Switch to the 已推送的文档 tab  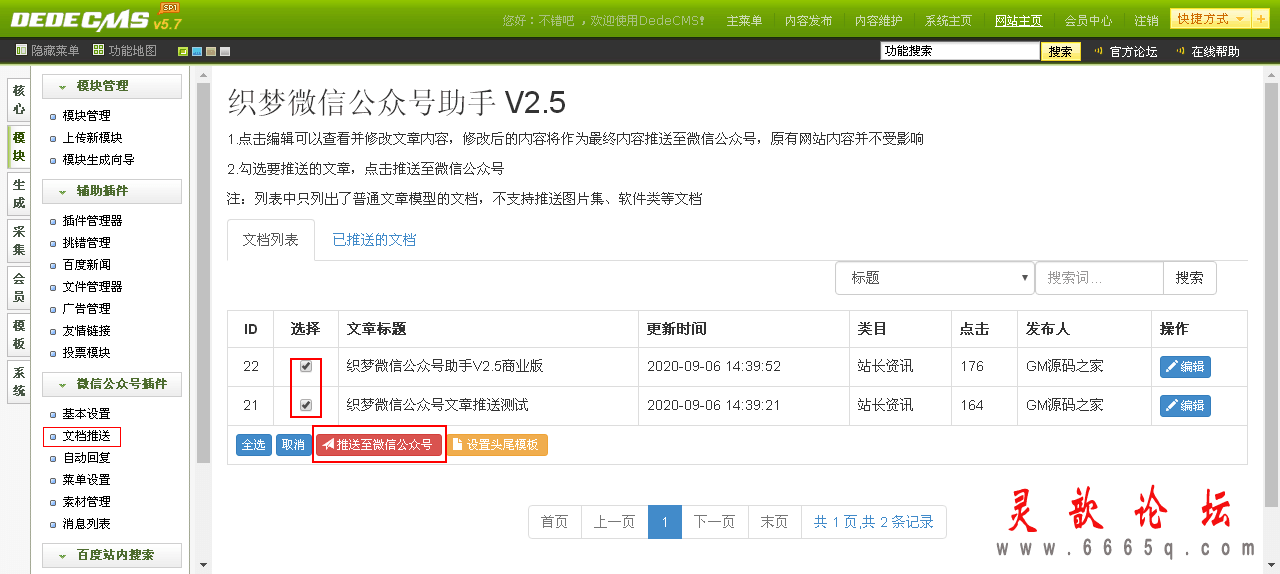tap(374, 240)
